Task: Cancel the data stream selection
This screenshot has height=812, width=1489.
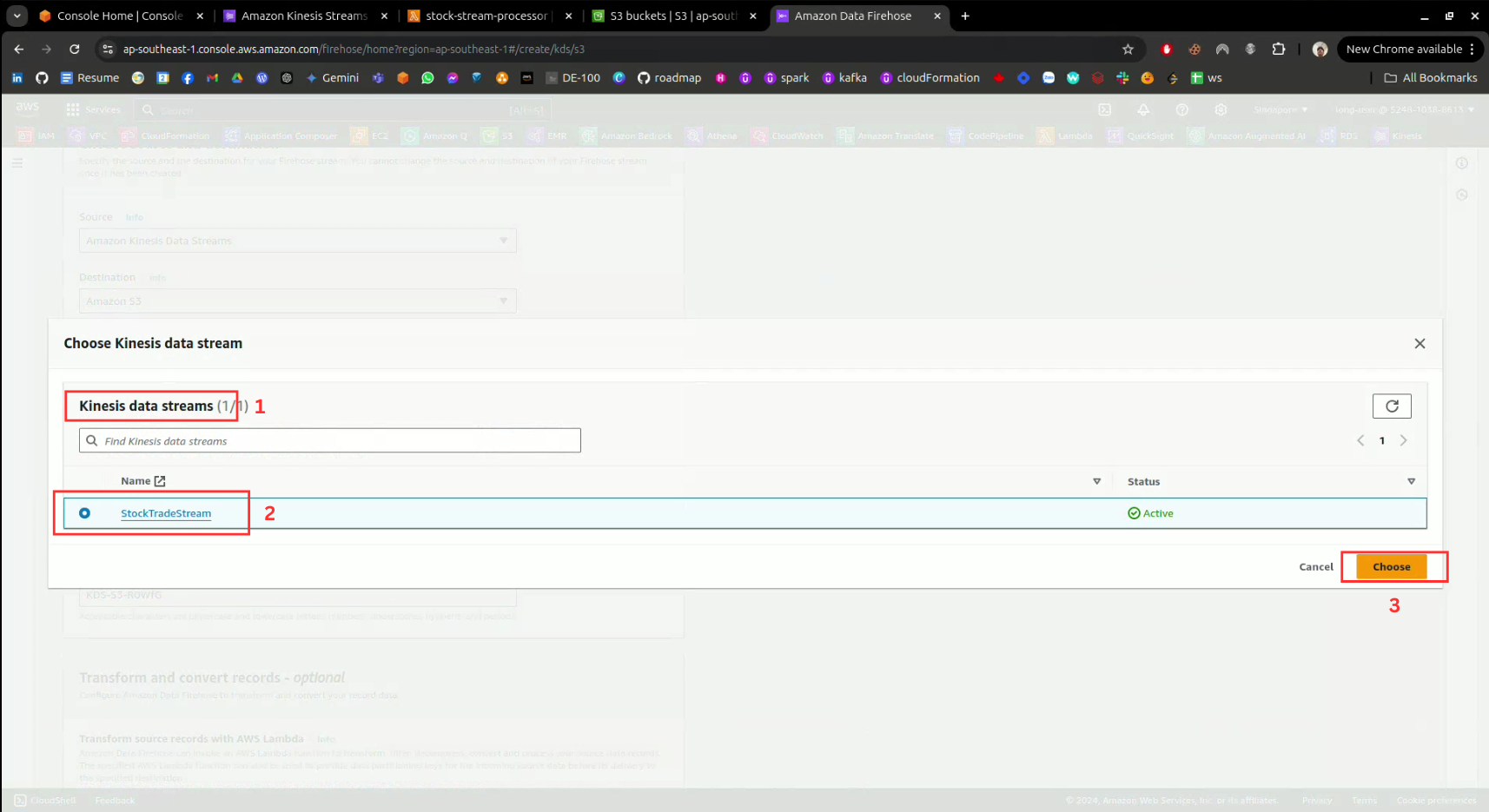Action: pyautogui.click(x=1315, y=567)
